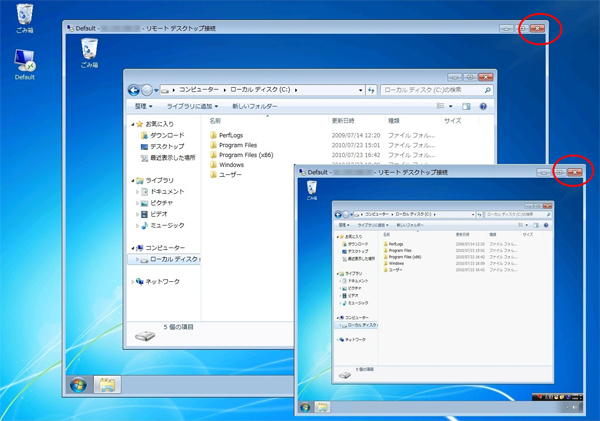The width and height of the screenshot is (600, 421).
Task: Select ダウンロード in the small remote window's sidebar
Action: 355,244
